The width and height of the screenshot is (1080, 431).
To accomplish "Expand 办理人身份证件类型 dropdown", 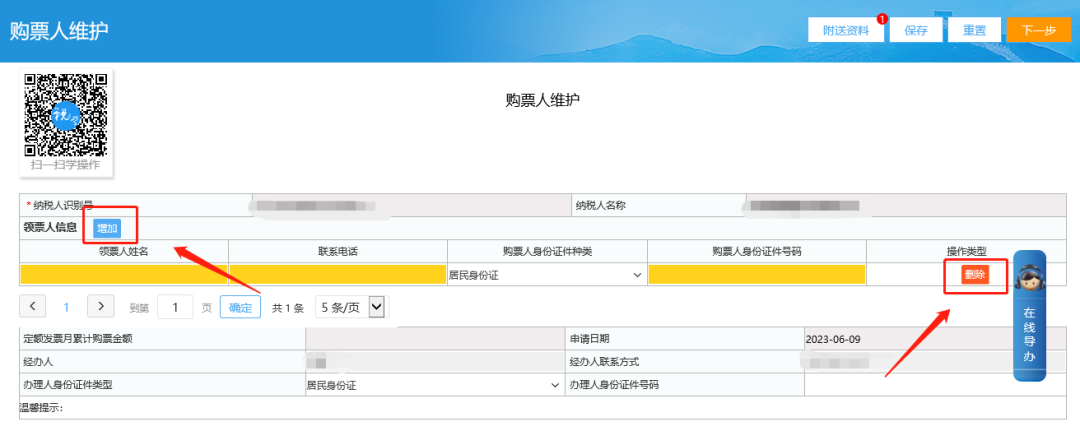I will point(434,384).
